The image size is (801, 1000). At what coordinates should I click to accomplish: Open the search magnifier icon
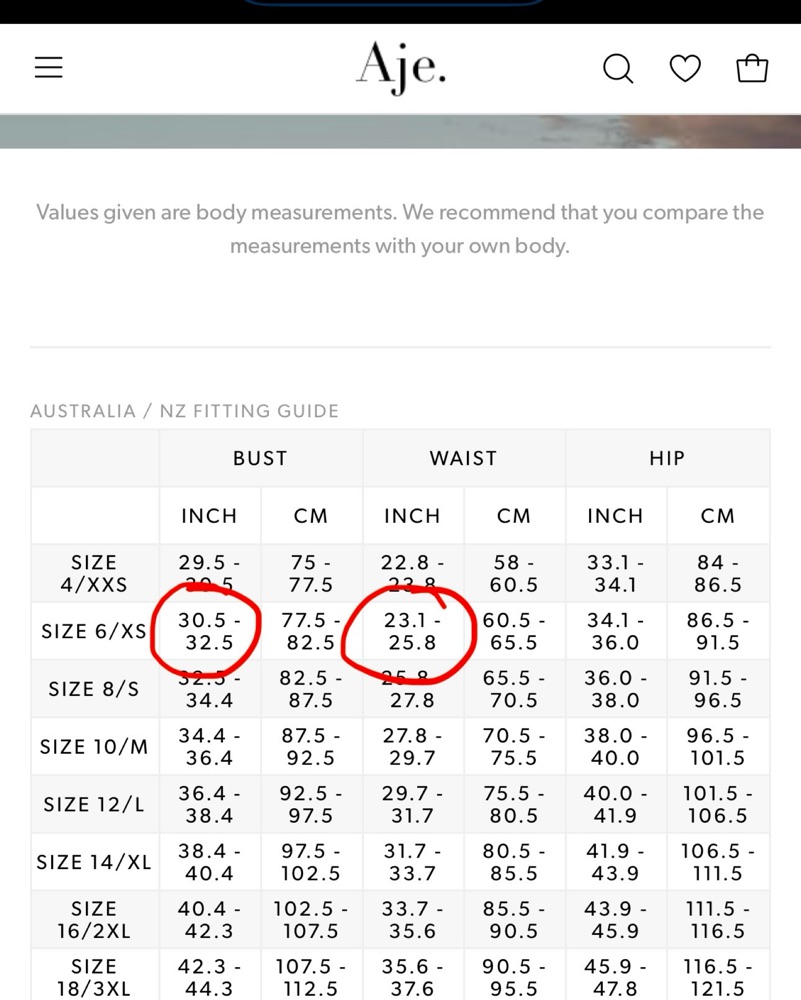[x=618, y=68]
